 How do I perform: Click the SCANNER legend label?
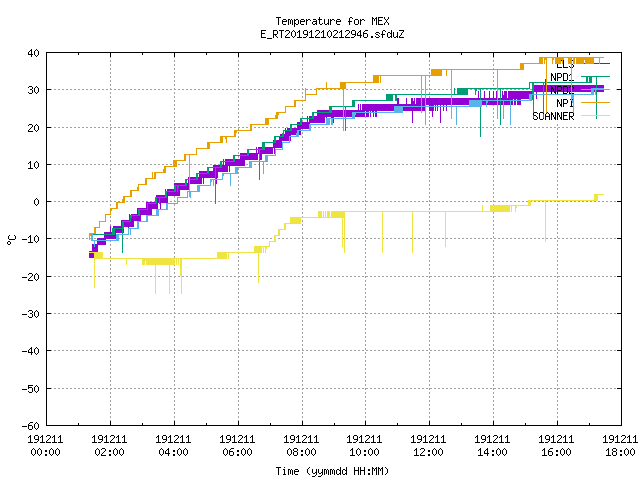553,116
